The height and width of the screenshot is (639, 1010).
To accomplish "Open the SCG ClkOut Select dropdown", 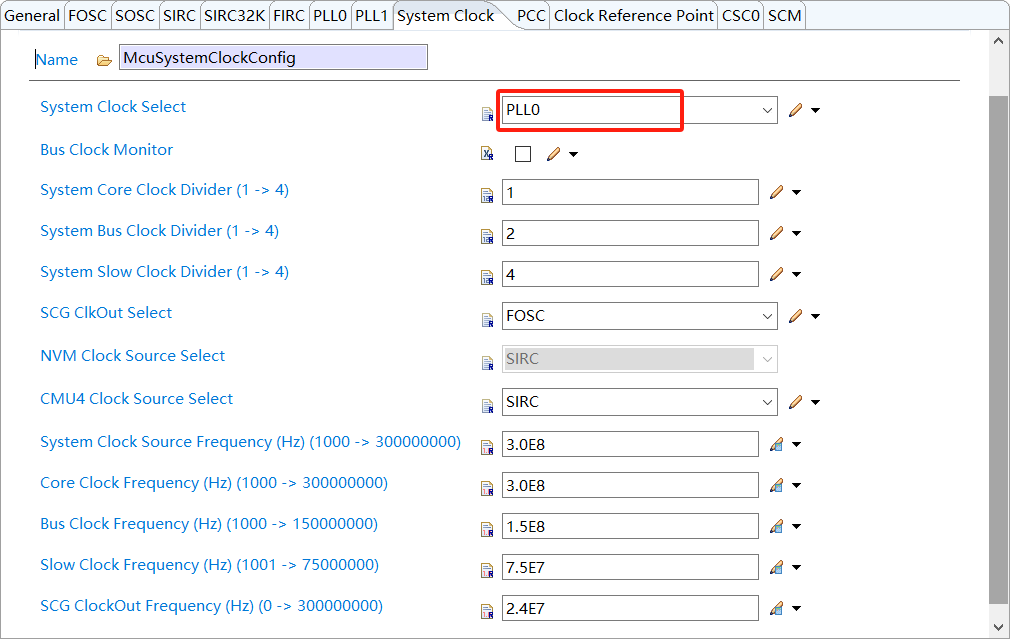I will click(x=766, y=316).
